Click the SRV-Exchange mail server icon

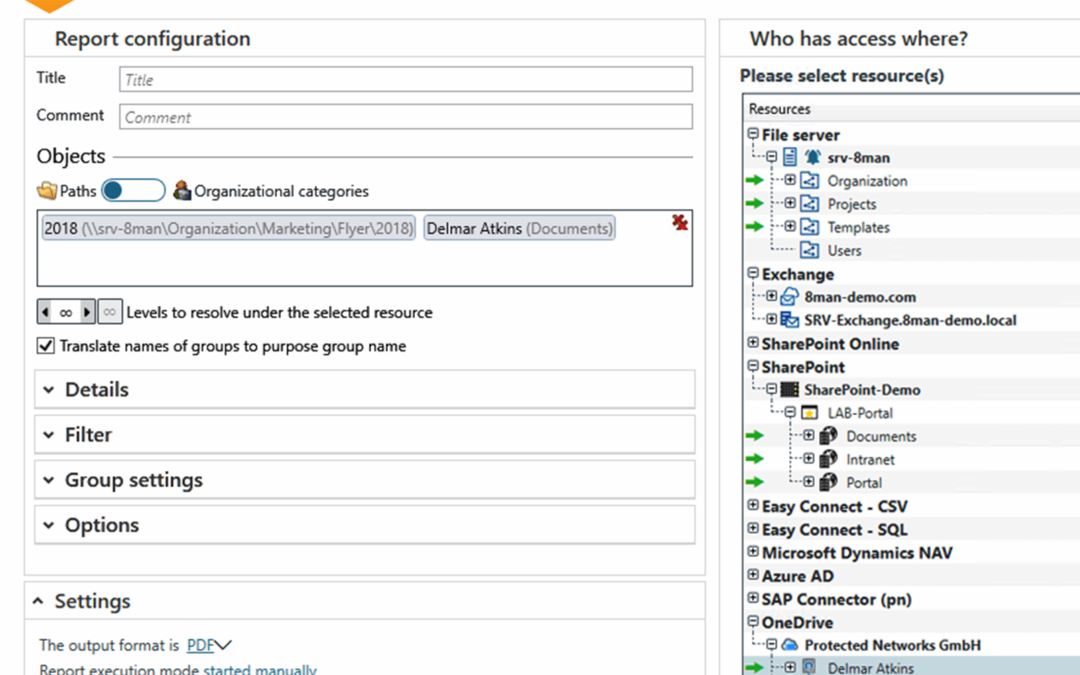pos(789,320)
